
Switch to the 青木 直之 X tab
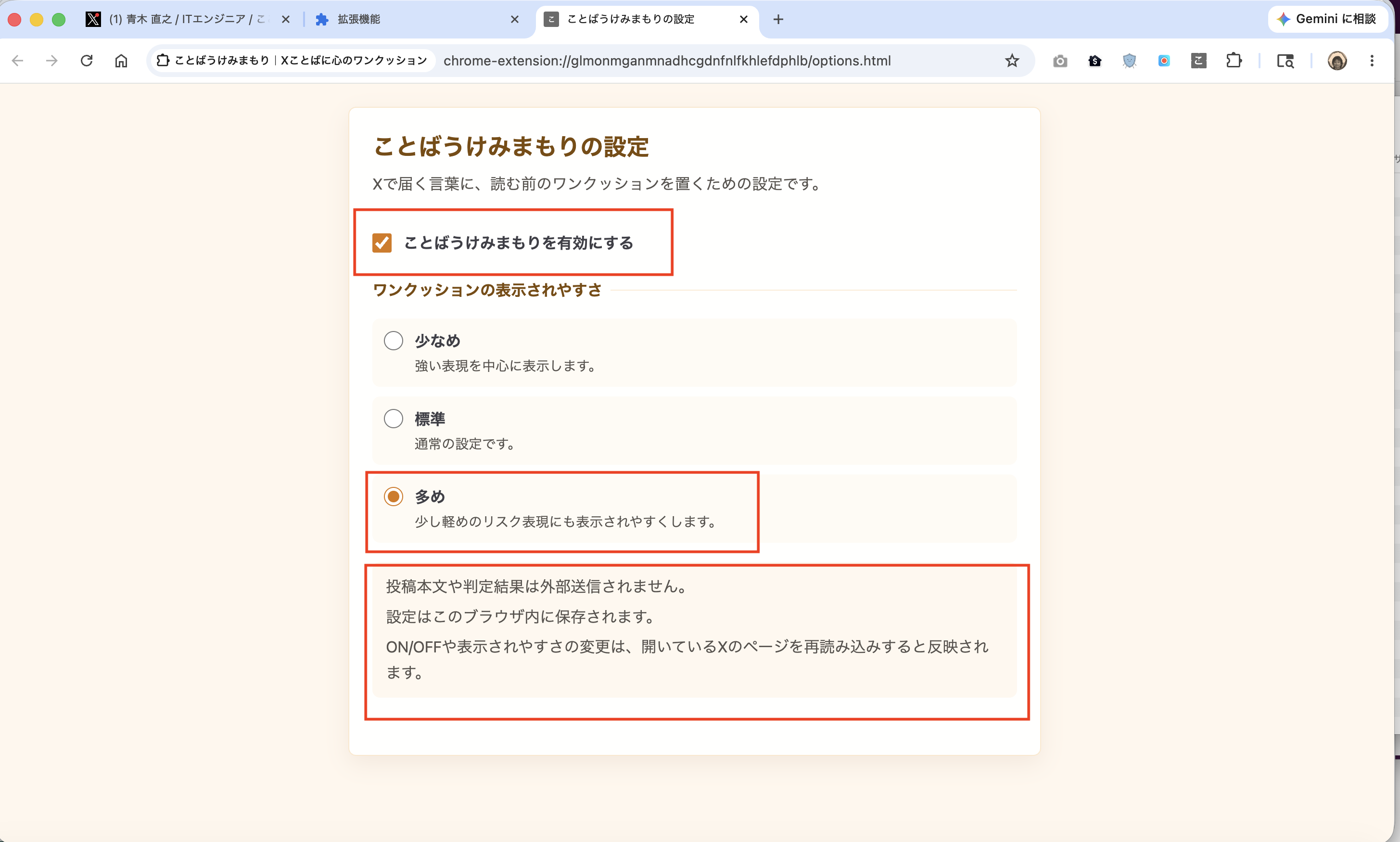pos(187,19)
